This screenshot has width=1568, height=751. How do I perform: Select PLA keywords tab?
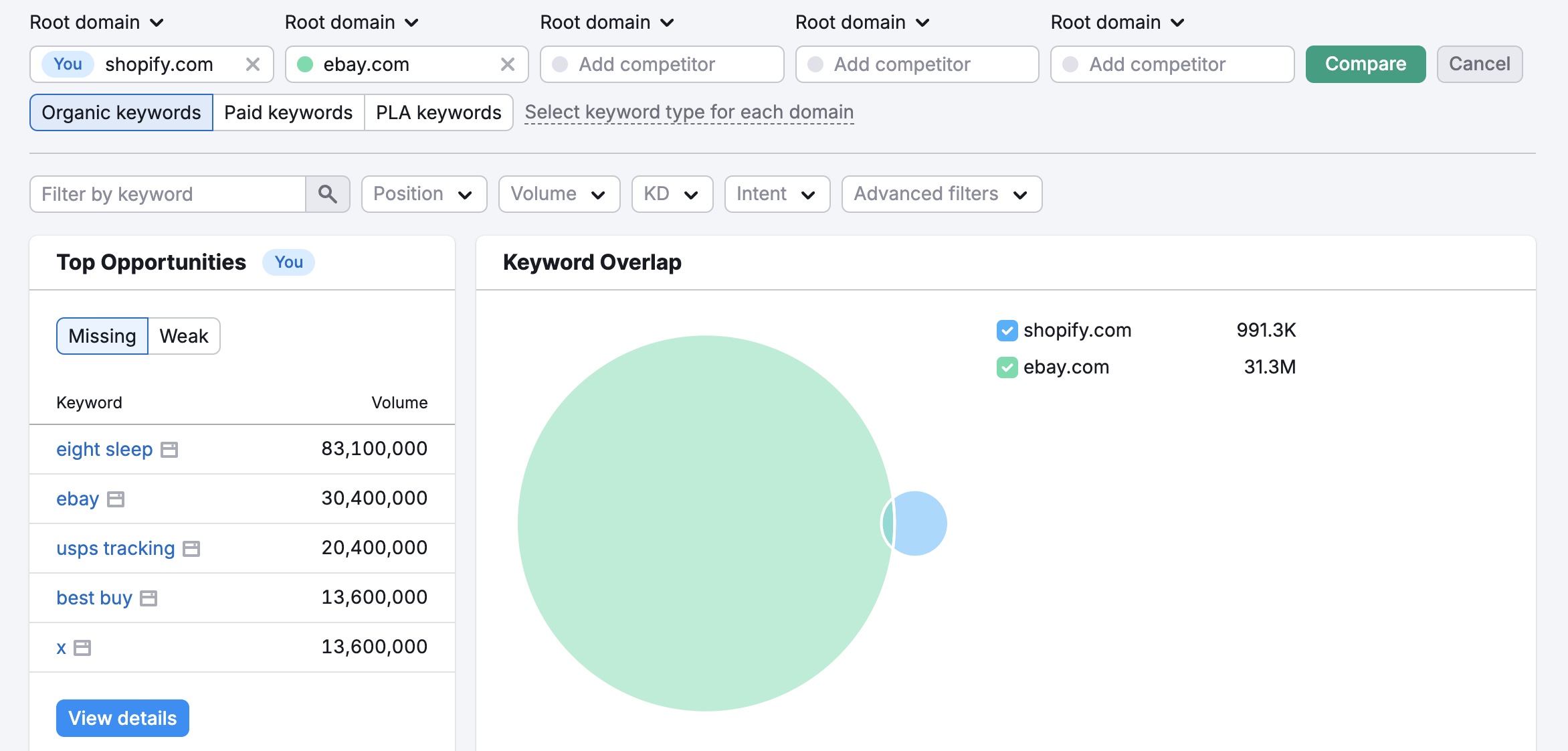(x=439, y=112)
